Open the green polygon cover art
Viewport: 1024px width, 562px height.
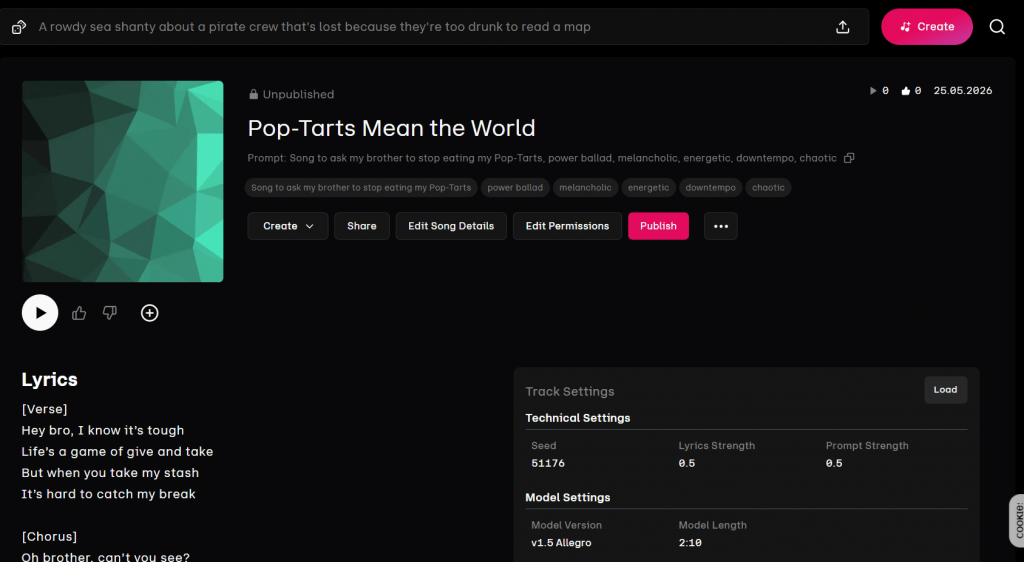(123, 181)
